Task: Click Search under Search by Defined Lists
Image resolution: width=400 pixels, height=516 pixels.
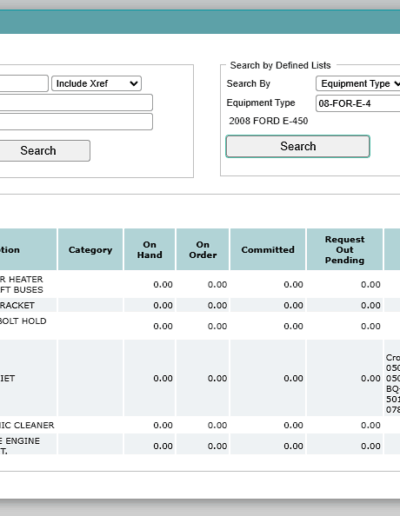Action: (298, 146)
